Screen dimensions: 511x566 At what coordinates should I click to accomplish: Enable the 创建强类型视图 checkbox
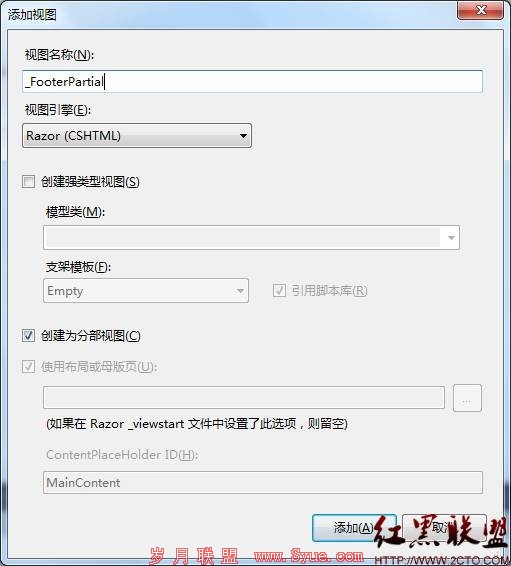click(x=29, y=181)
